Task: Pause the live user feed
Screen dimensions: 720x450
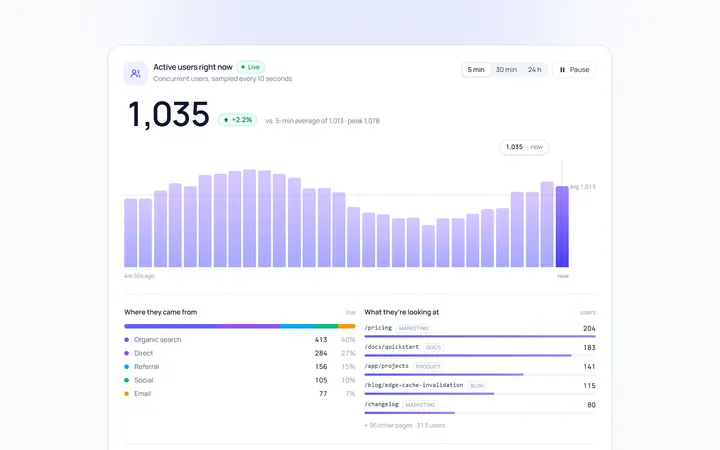Action: [x=574, y=70]
